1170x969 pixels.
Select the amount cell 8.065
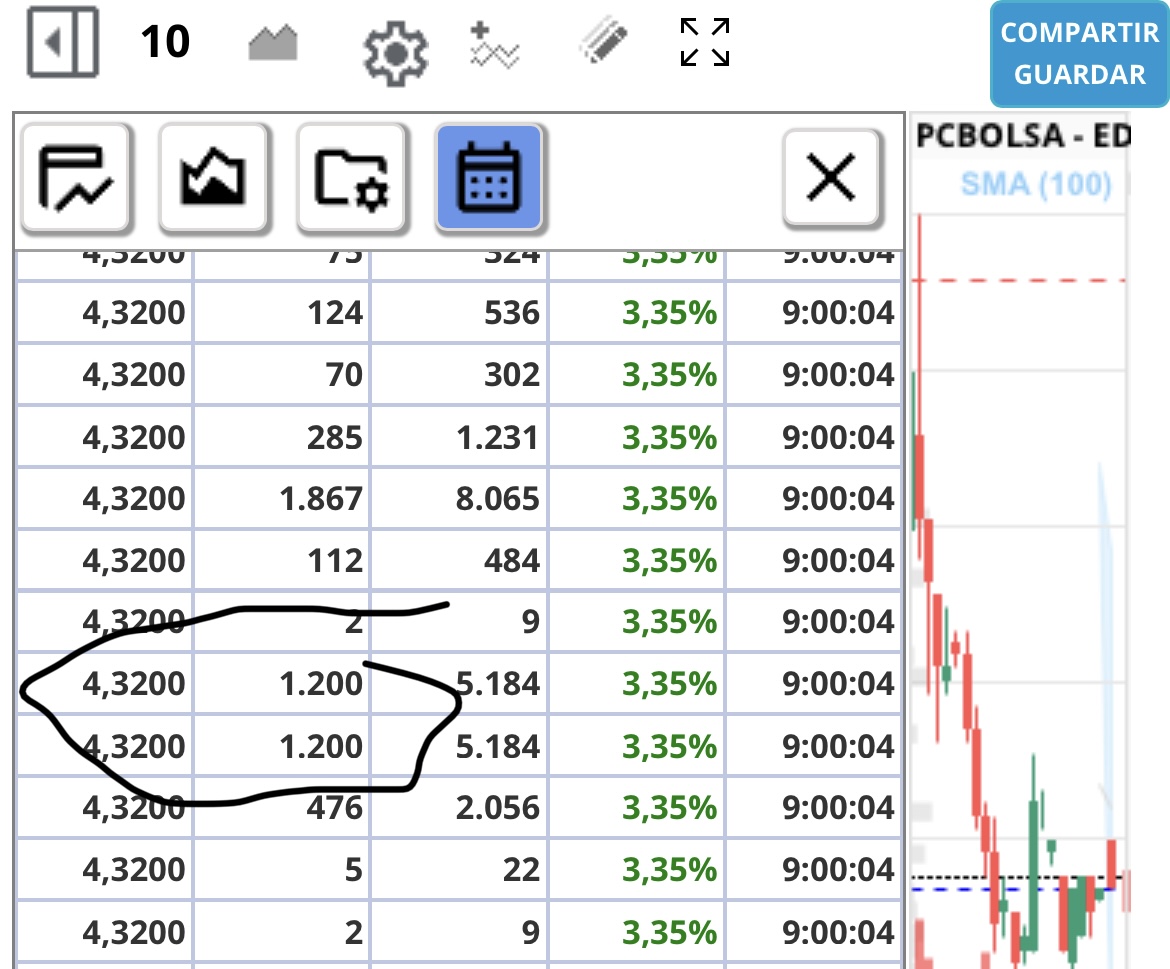(460, 498)
